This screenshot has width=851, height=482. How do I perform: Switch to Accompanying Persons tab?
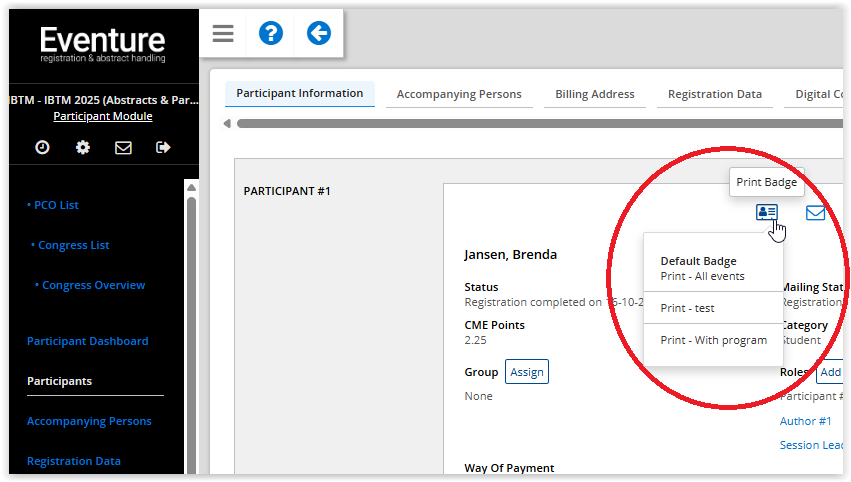(x=459, y=94)
